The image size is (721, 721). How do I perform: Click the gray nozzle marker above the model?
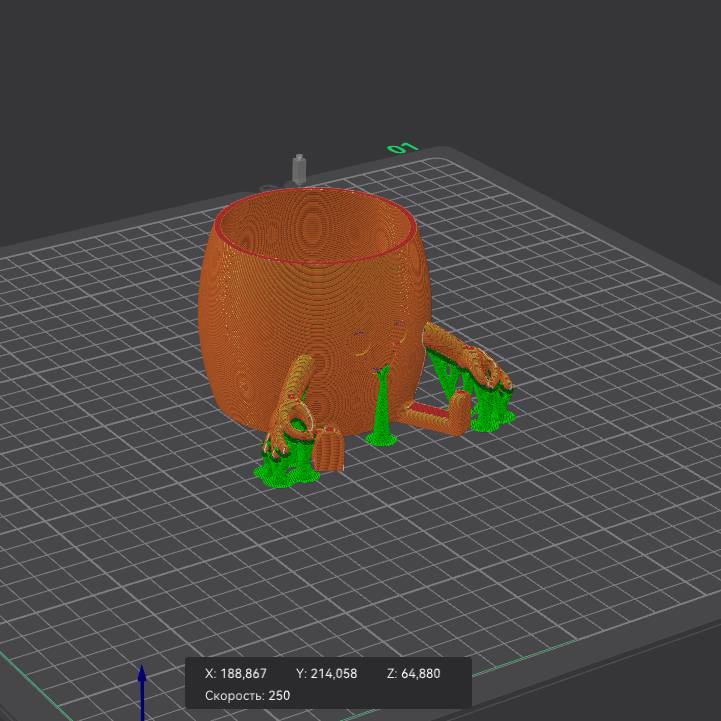click(x=299, y=169)
